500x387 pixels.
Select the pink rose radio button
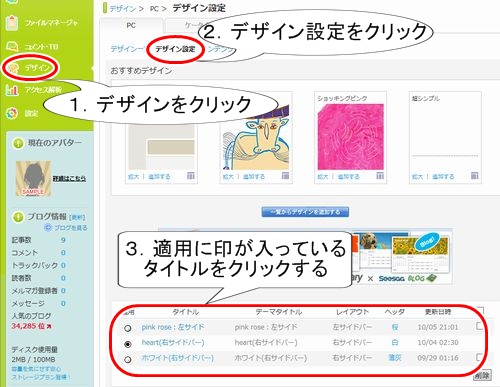(128, 328)
